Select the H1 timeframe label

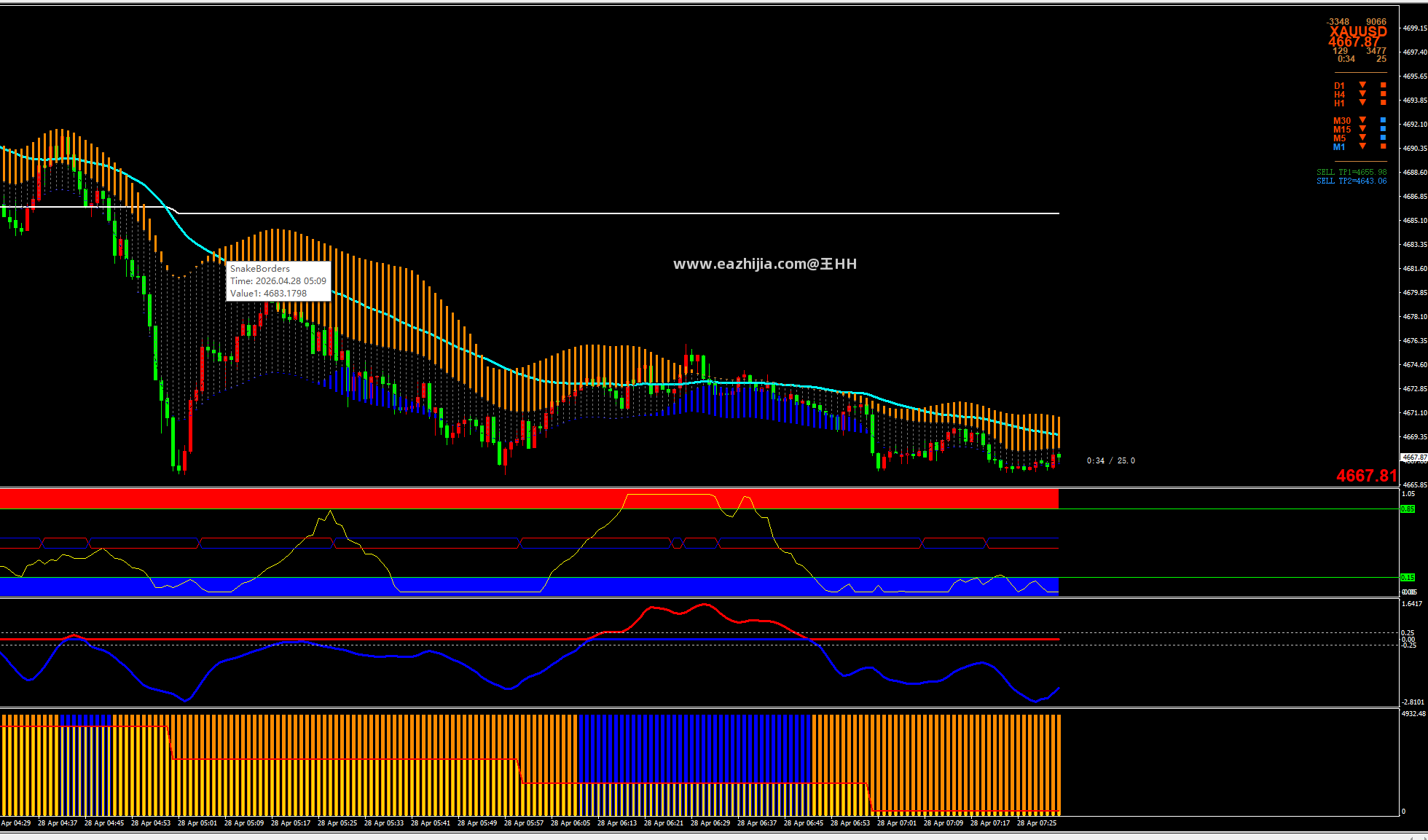pos(1339,103)
